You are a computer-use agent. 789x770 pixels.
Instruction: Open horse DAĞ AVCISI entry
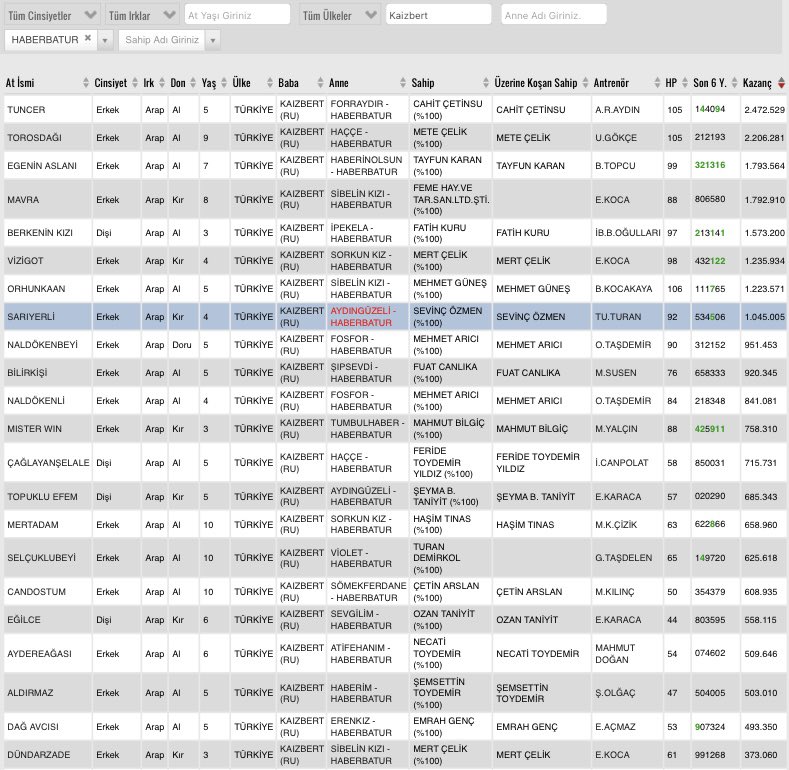pyautogui.click(x=33, y=727)
